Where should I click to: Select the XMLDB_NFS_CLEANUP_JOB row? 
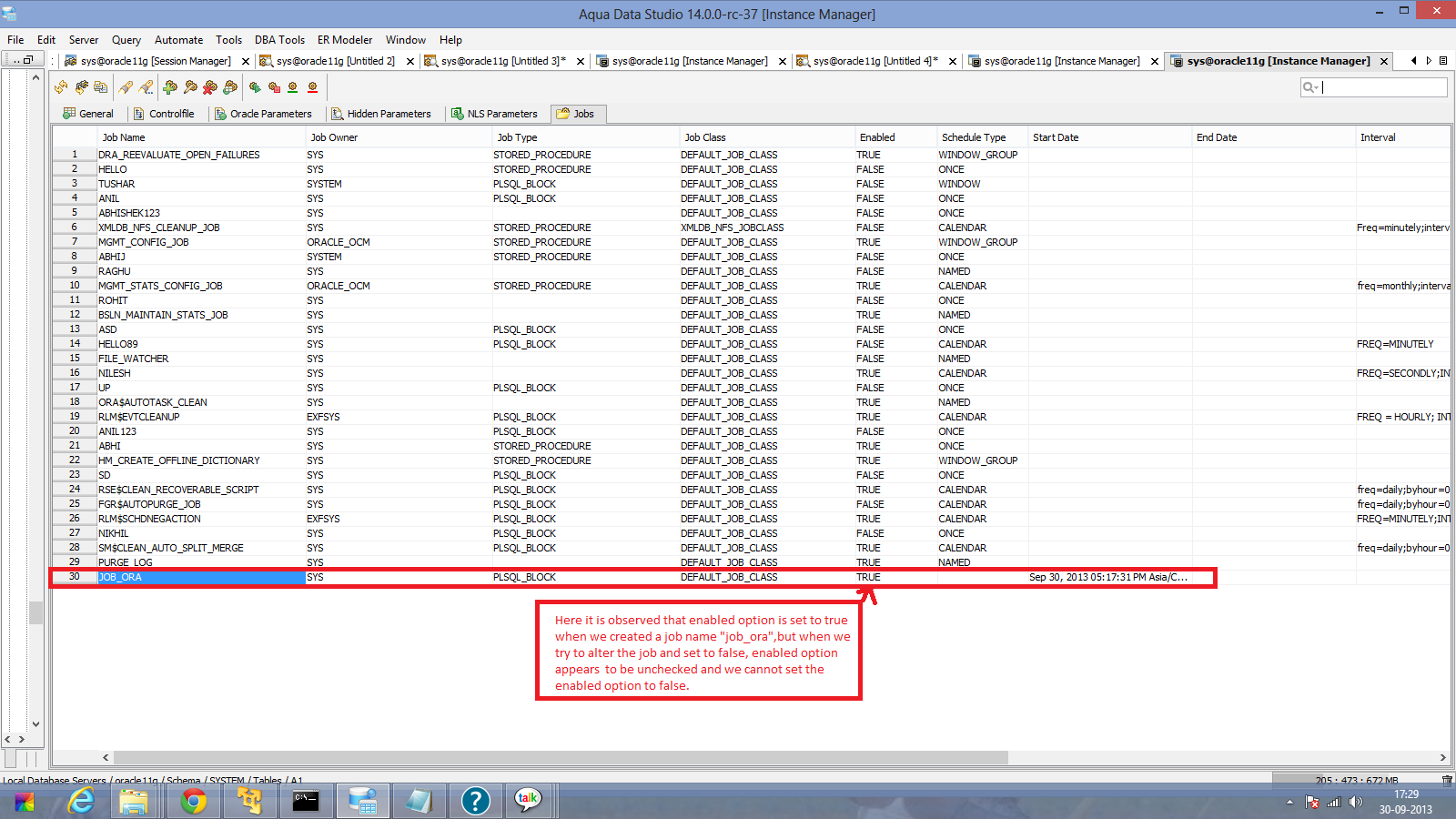click(751, 227)
